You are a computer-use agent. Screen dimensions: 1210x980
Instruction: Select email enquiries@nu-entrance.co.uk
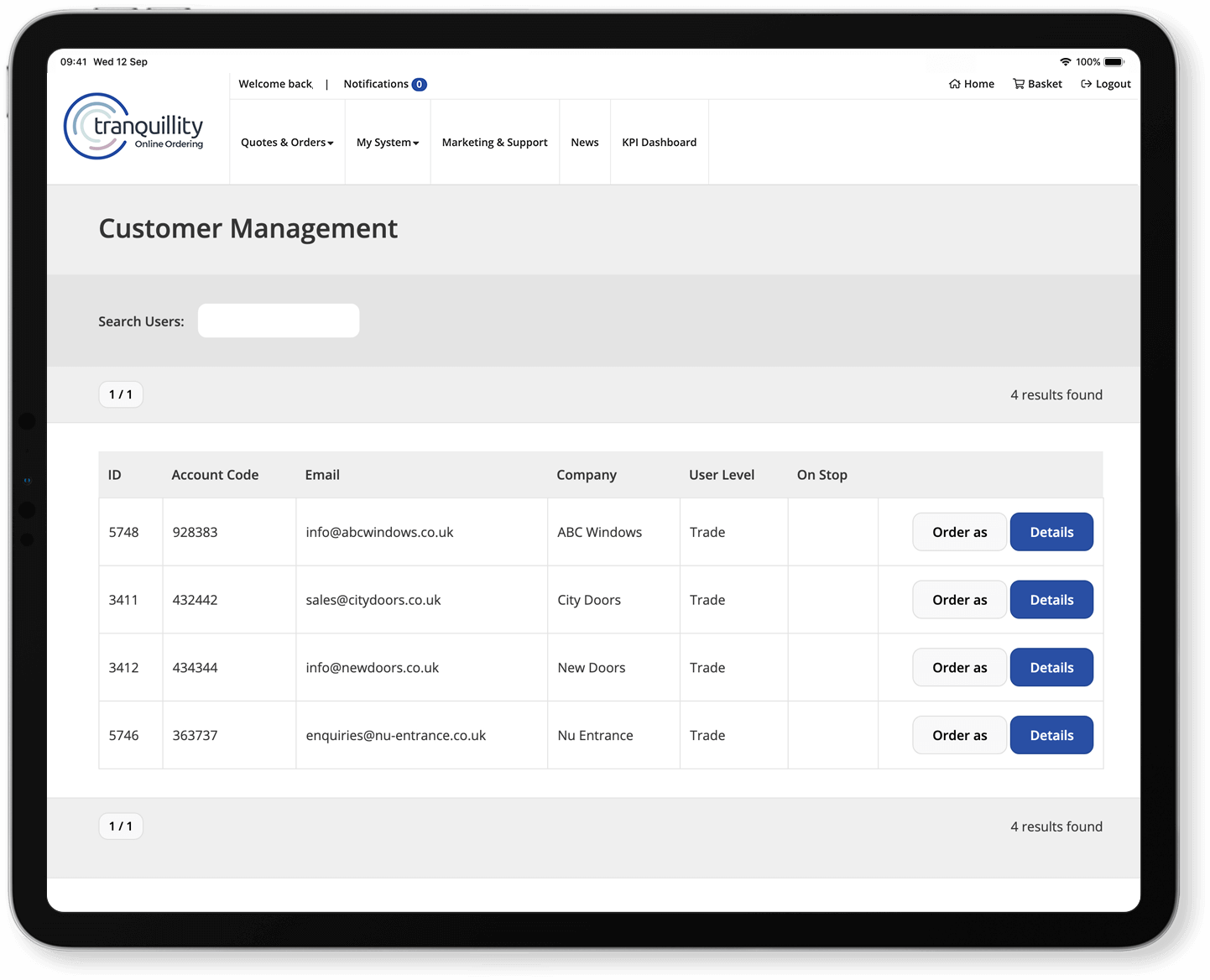click(x=396, y=736)
